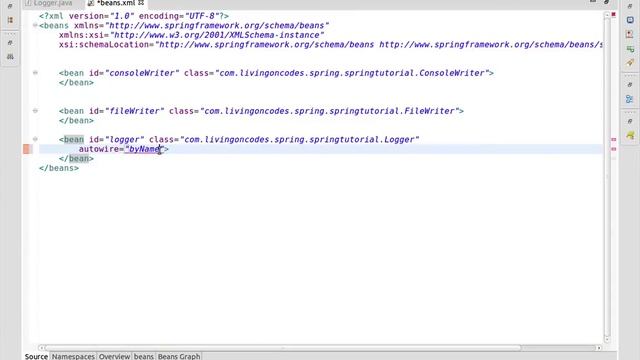
Task: Click the Logger class attribute value
Action: point(300,140)
